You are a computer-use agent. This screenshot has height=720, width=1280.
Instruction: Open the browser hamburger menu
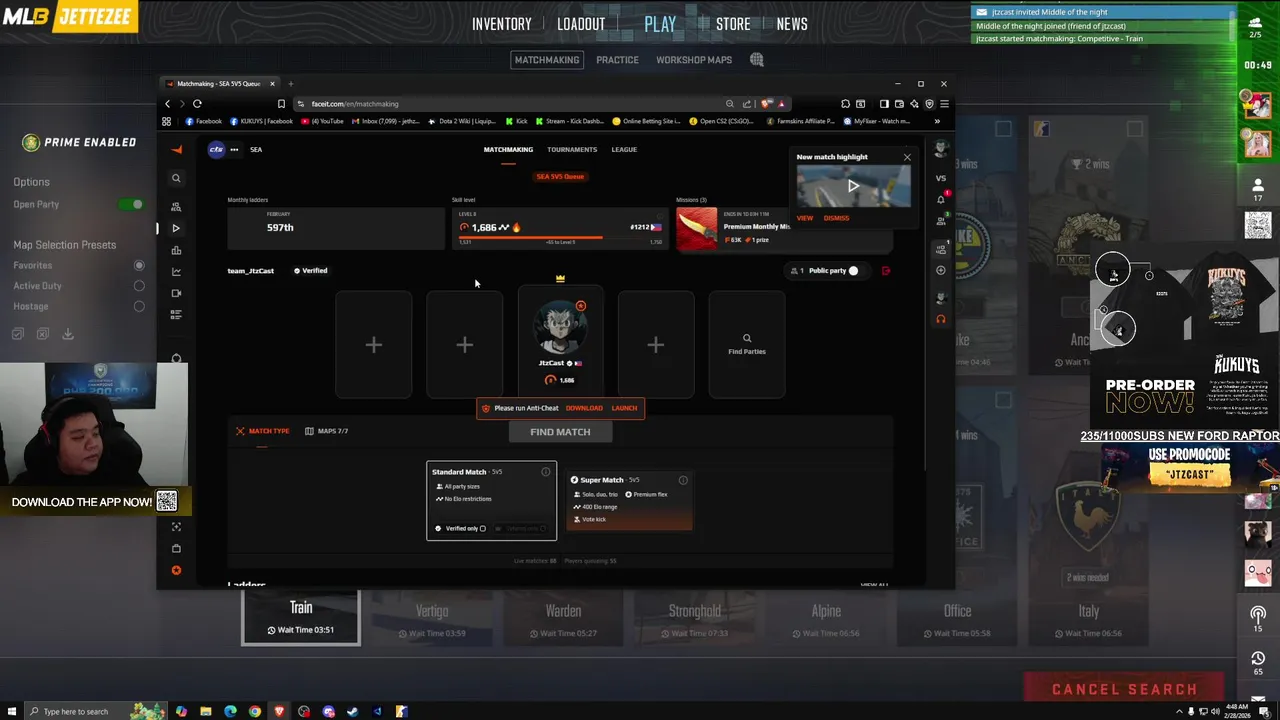pyautogui.click(x=944, y=104)
